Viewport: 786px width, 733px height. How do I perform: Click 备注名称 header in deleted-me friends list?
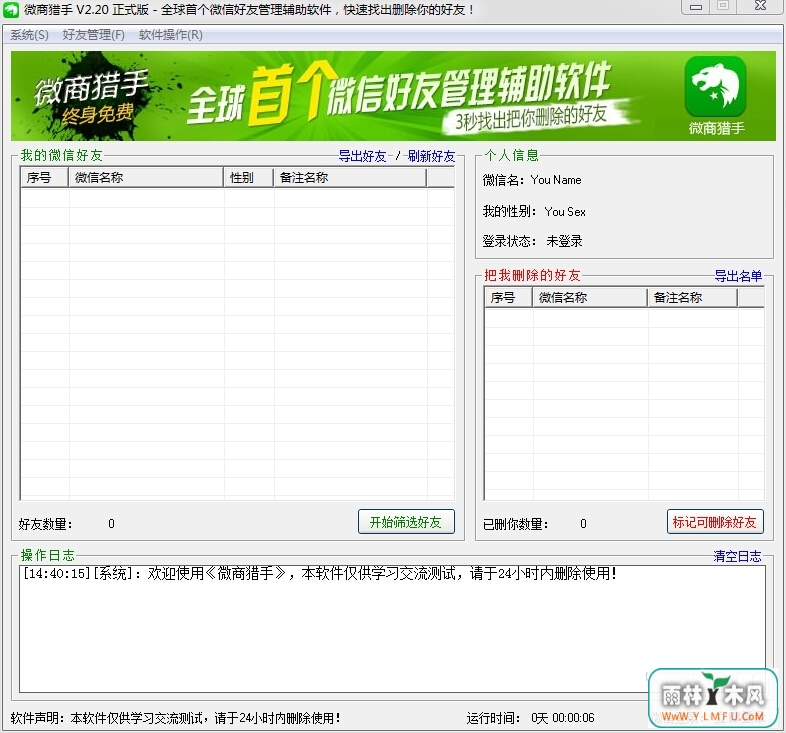pyautogui.click(x=692, y=297)
